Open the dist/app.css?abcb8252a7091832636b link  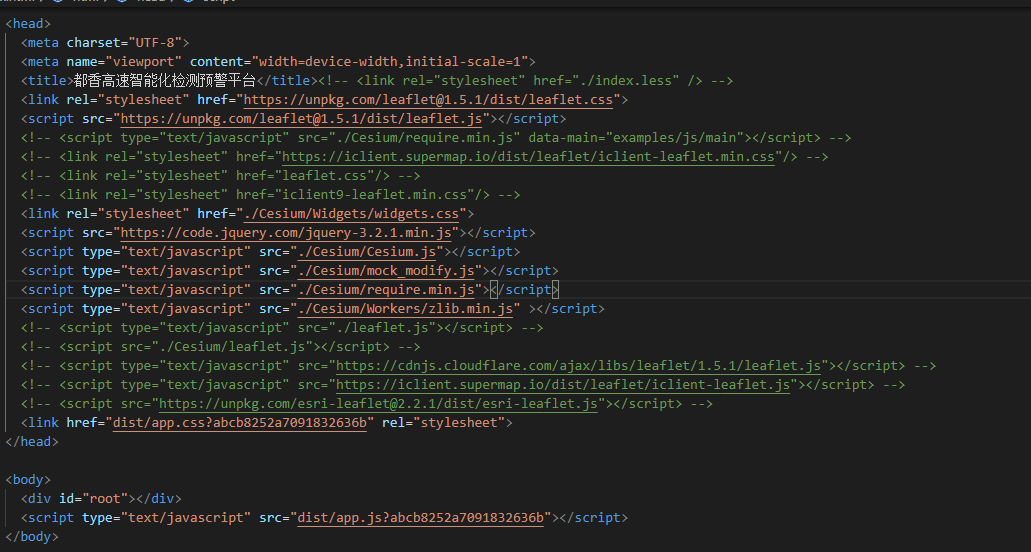click(239, 423)
